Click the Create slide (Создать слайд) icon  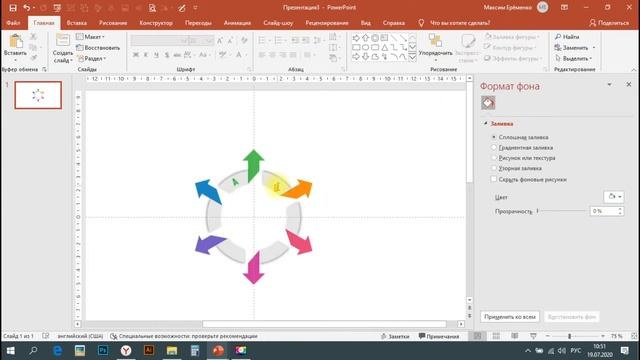(x=63, y=41)
